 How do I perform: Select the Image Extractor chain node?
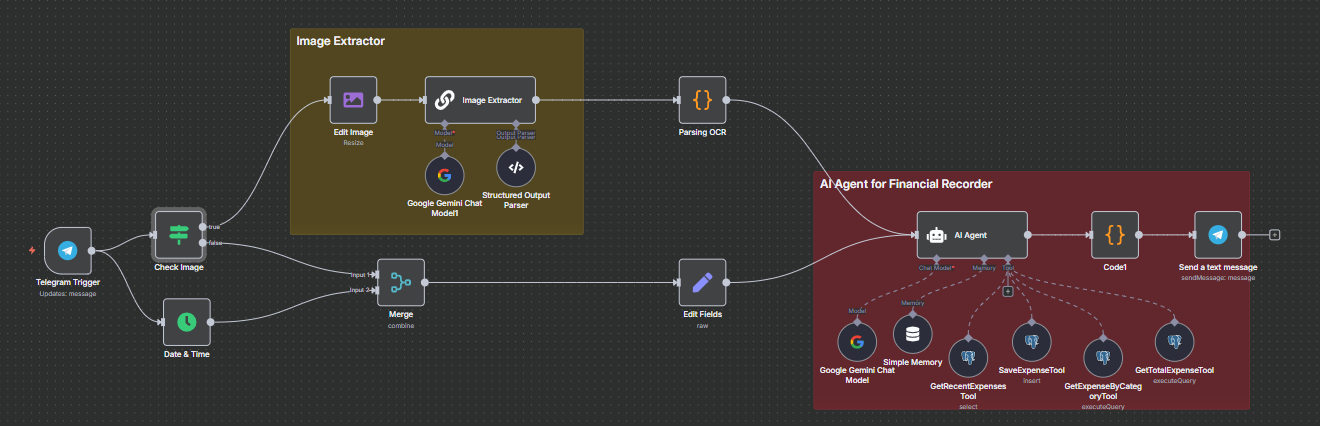(480, 100)
